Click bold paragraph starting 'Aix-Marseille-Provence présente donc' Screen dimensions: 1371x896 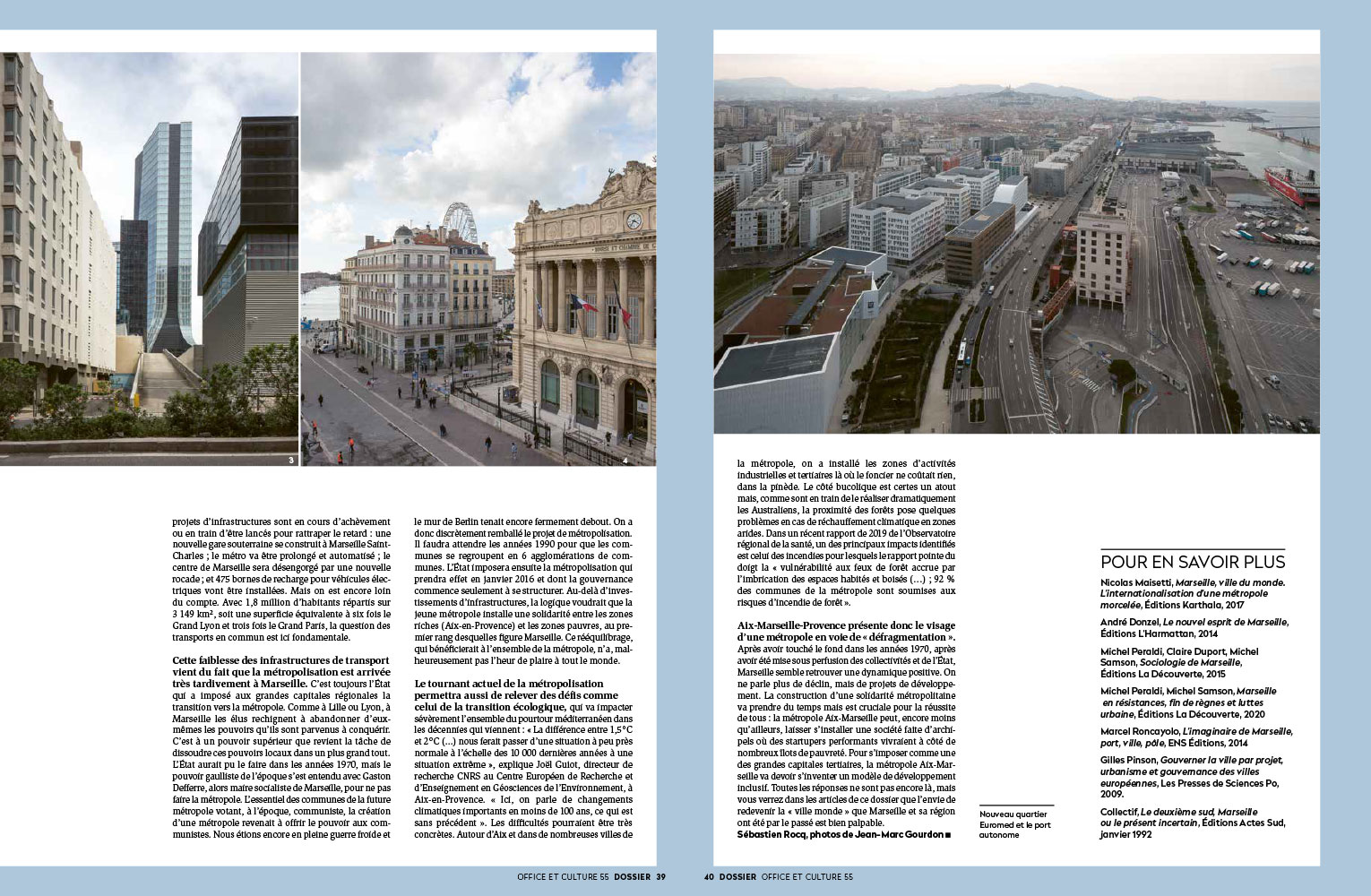point(846,631)
